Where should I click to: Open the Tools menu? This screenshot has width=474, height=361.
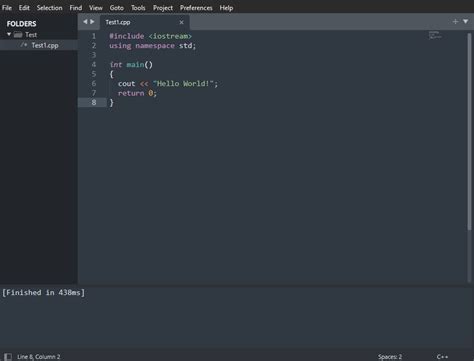[138, 8]
